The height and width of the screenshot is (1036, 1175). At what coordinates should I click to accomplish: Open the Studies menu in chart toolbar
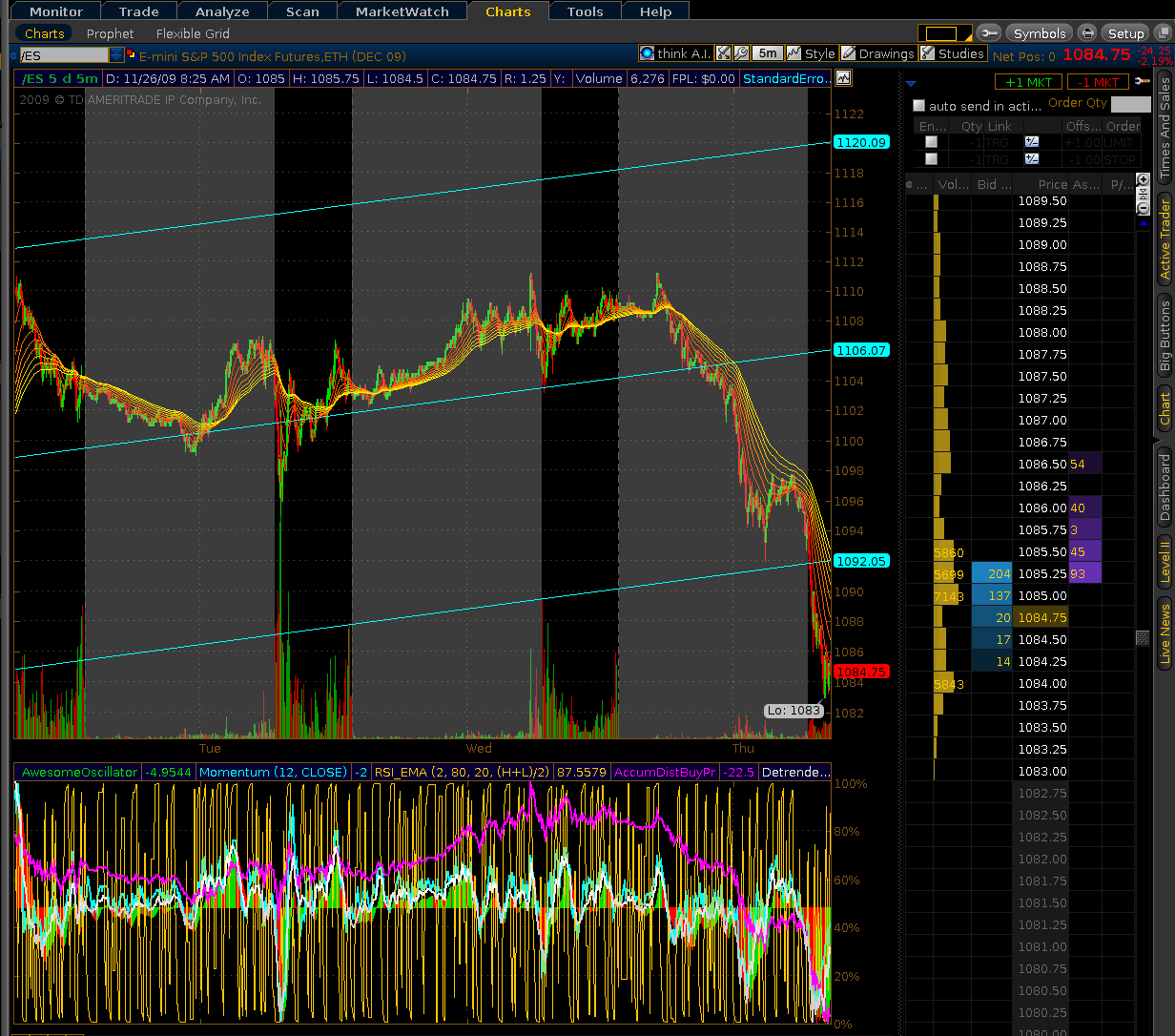[954, 53]
